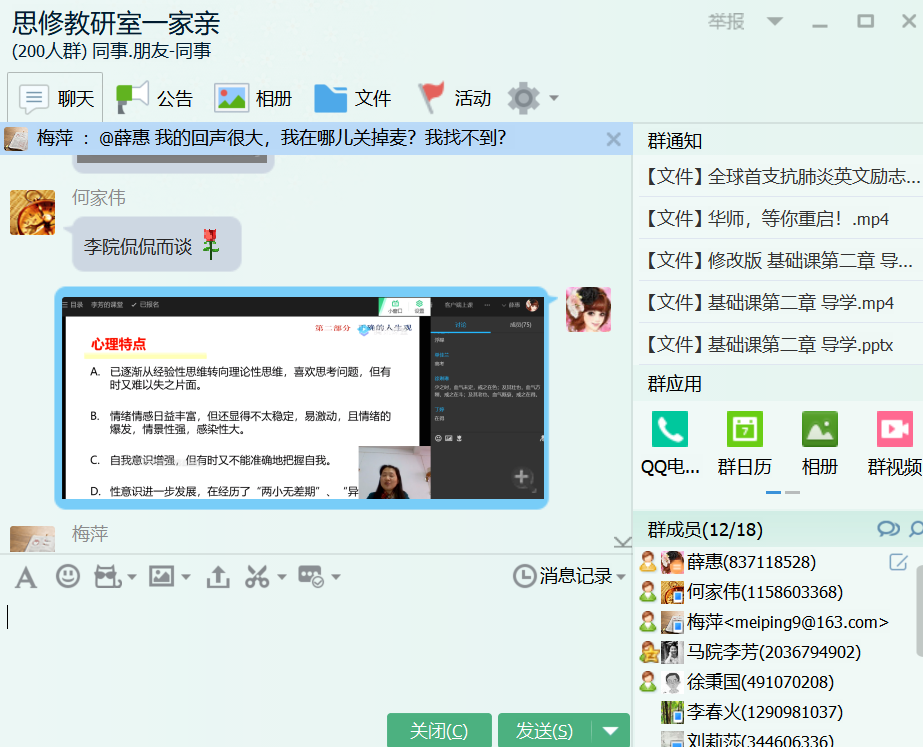Expand the send image dropdown arrow
This screenshot has height=747, width=923.
coord(186,577)
